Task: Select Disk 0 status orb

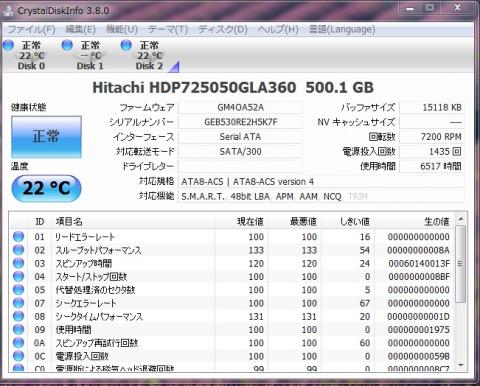Action: point(8,45)
